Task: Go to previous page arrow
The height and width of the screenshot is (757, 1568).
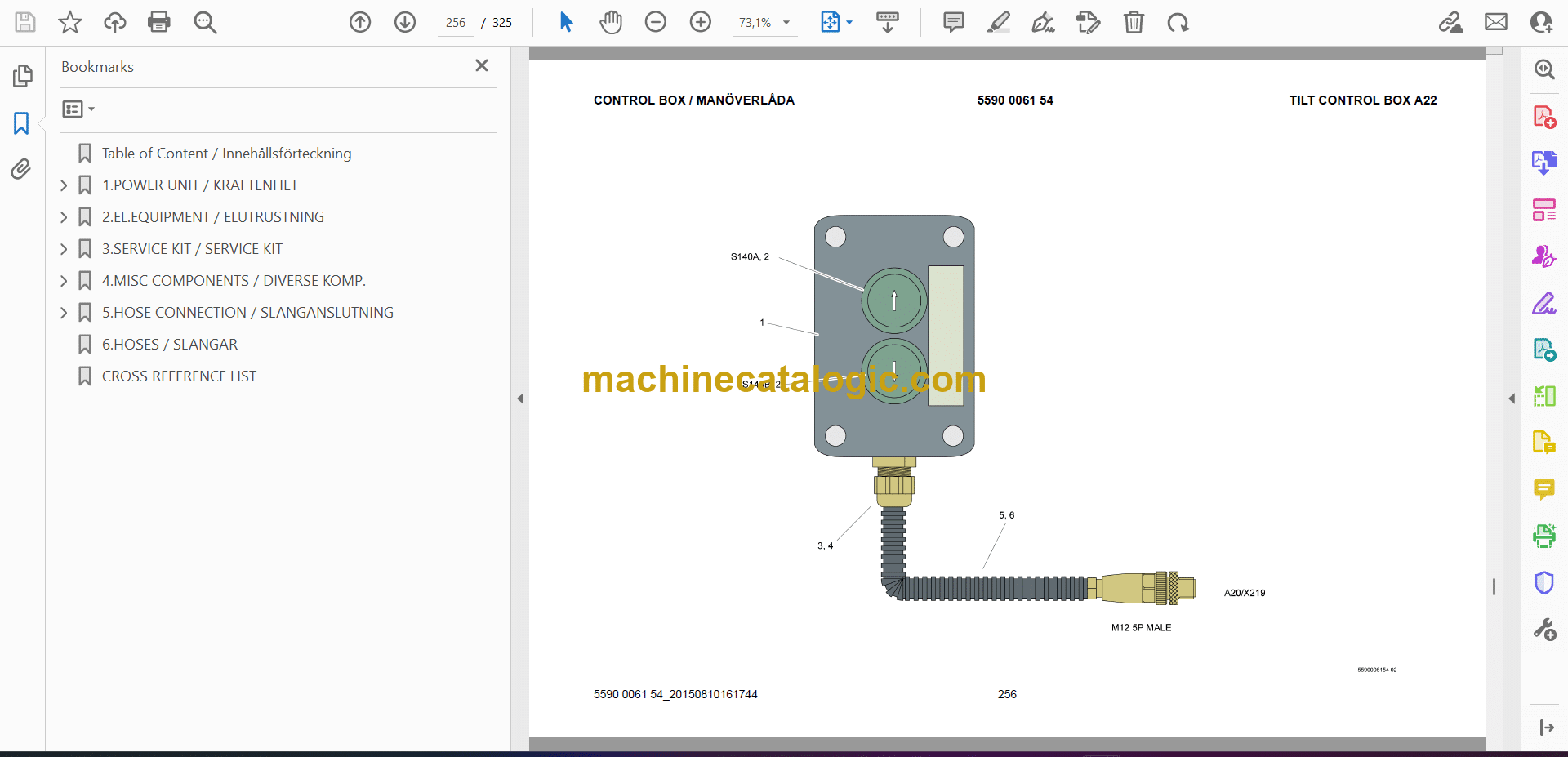Action: (360, 22)
